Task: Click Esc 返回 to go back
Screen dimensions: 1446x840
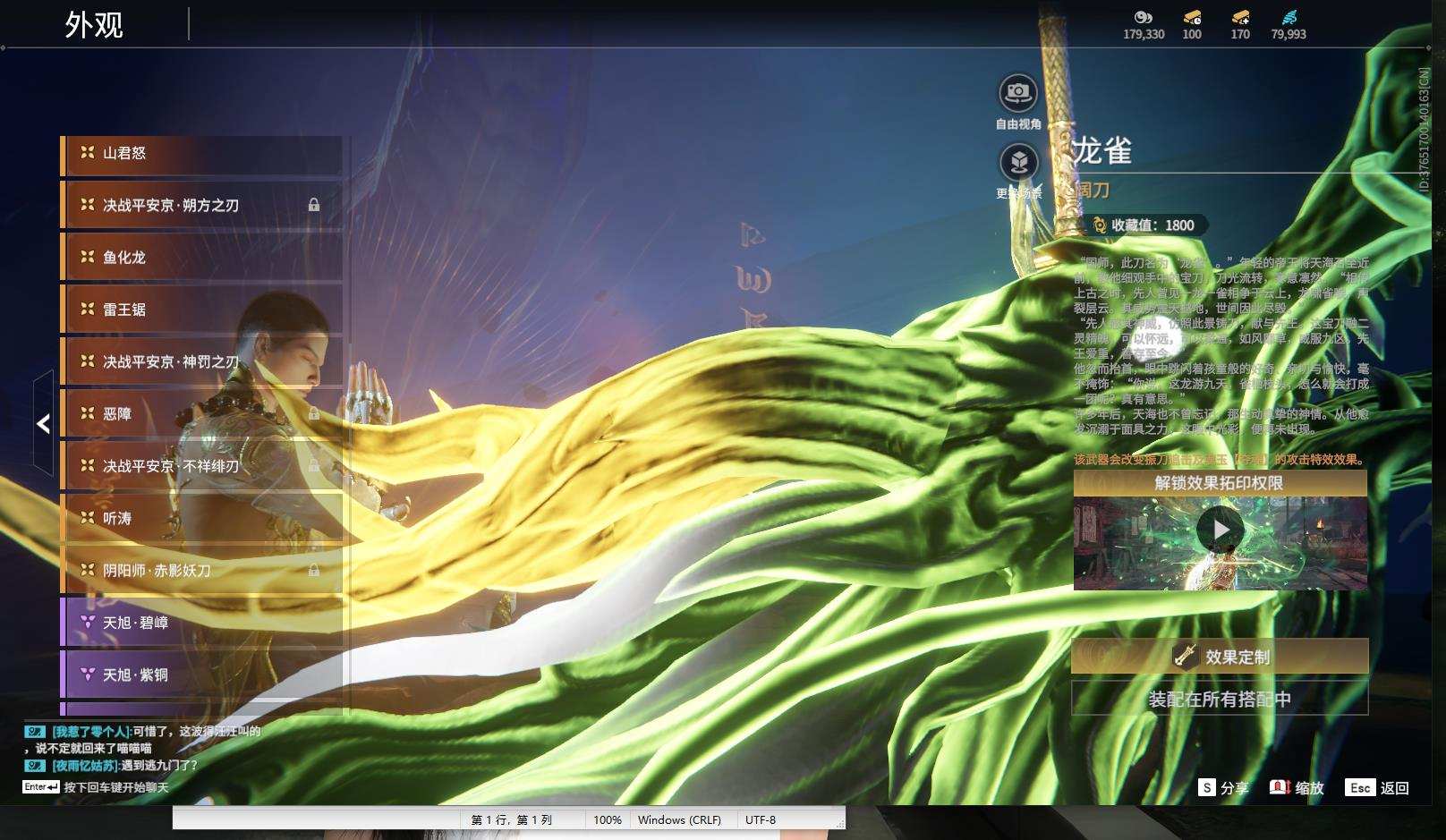Action: (1378, 787)
